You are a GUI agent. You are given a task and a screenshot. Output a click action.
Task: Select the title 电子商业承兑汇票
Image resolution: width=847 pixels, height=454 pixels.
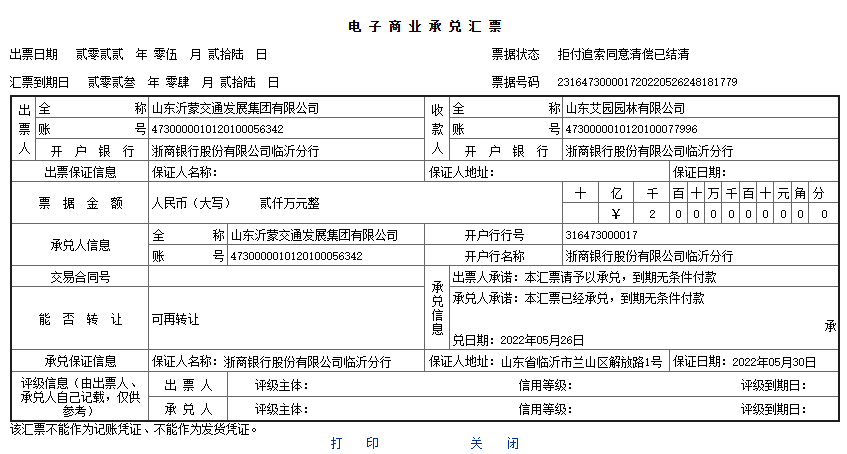425,26
